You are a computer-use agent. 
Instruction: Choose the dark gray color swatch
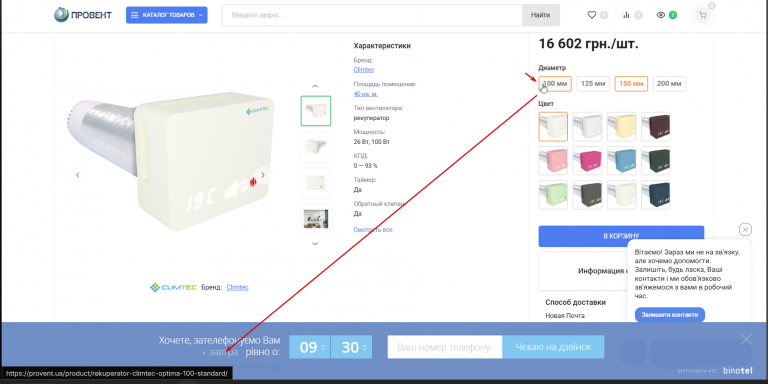point(587,195)
